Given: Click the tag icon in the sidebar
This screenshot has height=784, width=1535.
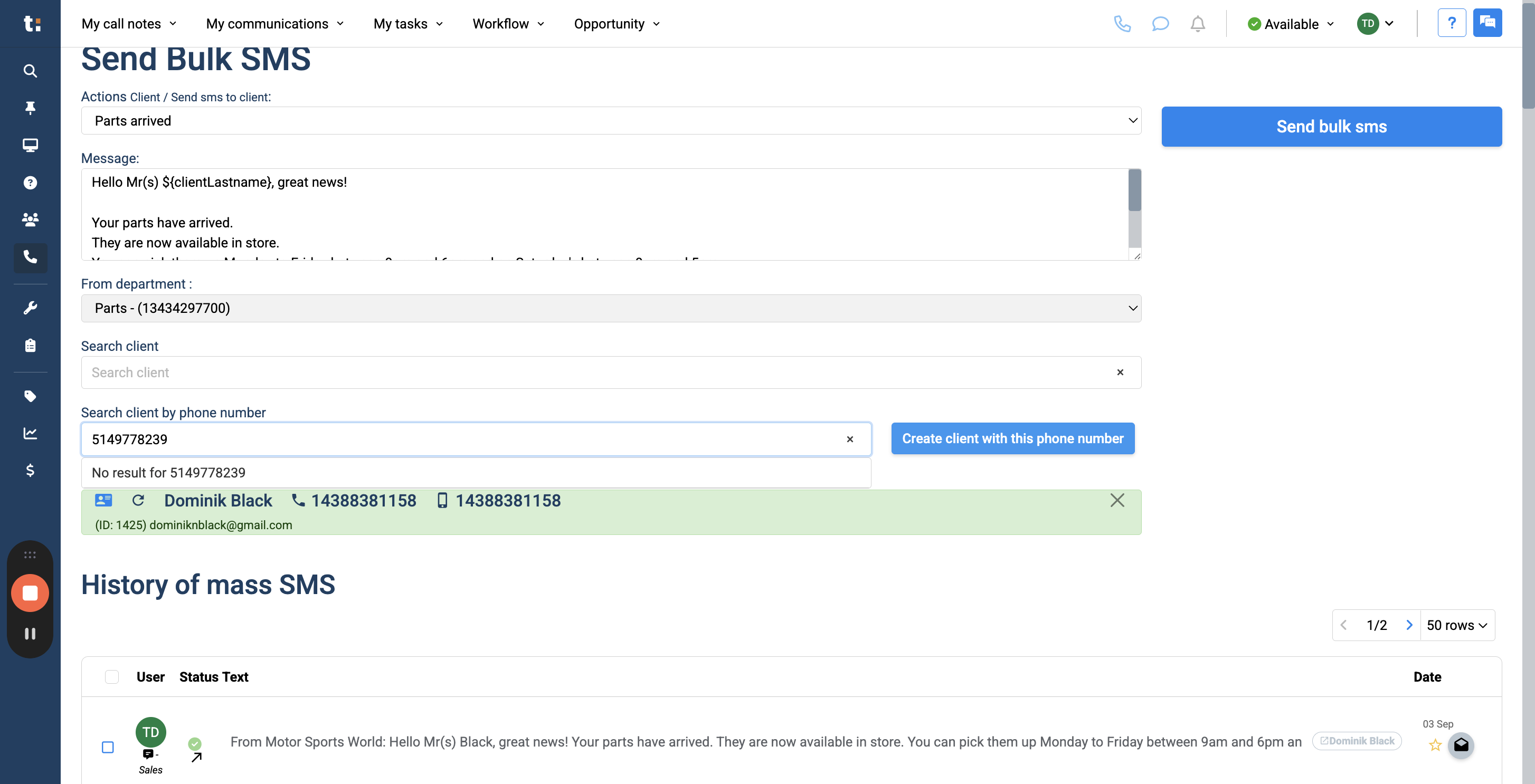Looking at the screenshot, I should pyautogui.click(x=30, y=396).
